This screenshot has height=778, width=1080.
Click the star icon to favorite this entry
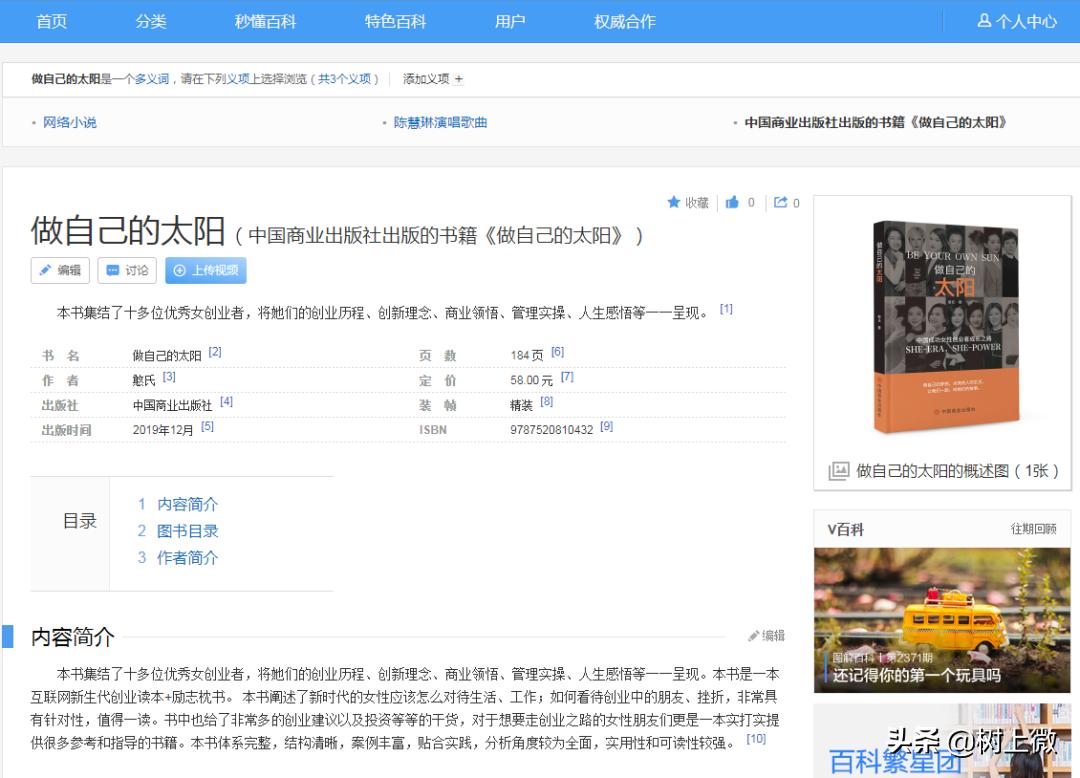coord(673,202)
